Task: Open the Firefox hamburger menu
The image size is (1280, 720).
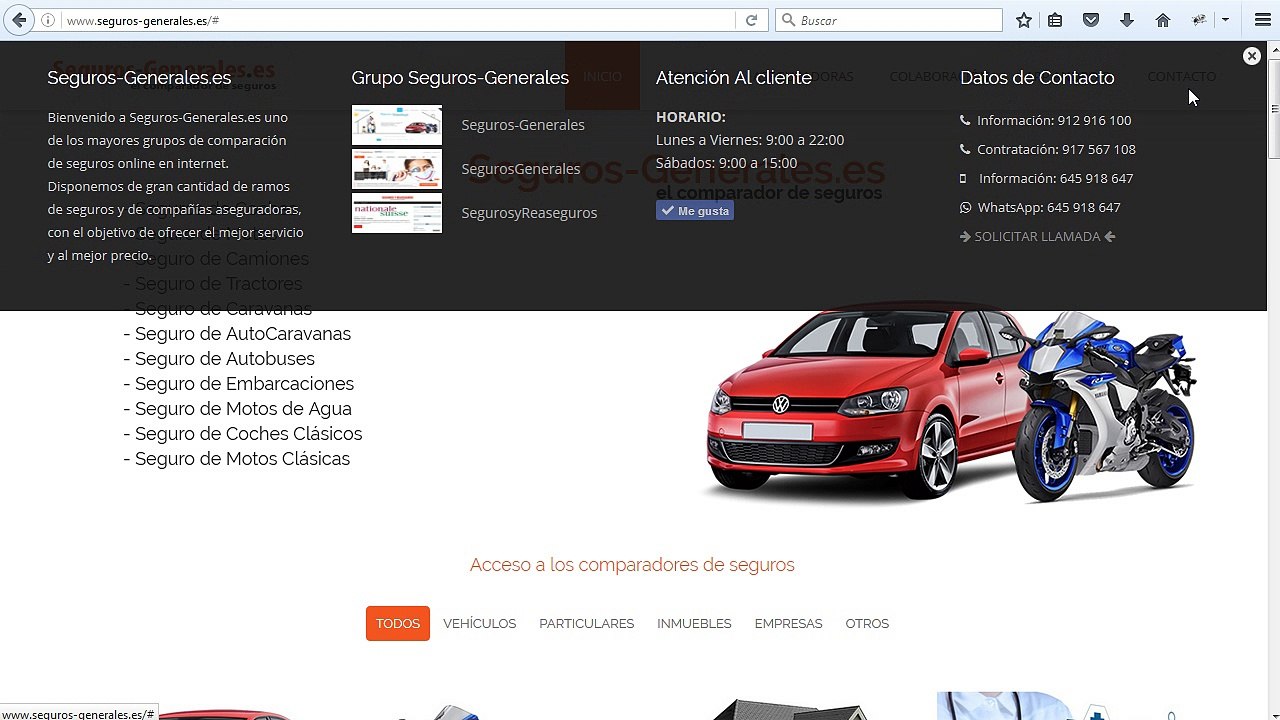Action: (x=1262, y=20)
